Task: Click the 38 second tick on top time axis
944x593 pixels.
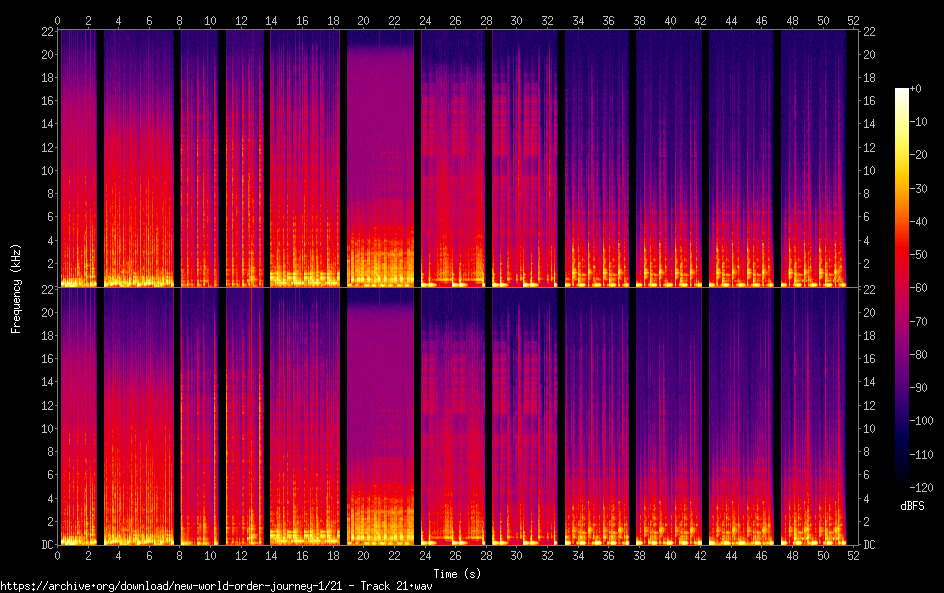Action: coord(639,20)
